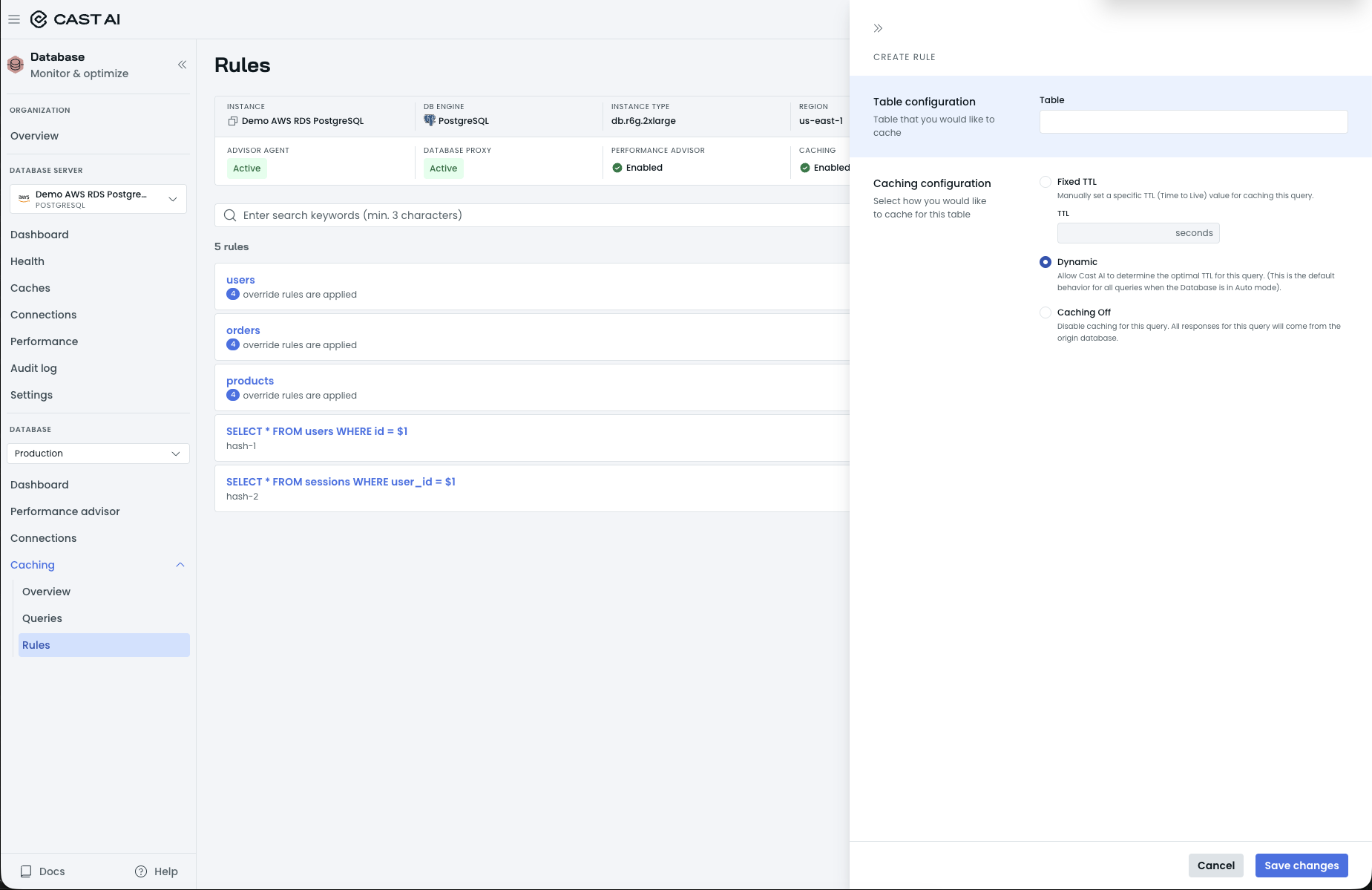Open the hamburger menu icon
The image size is (1372, 890).
[x=14, y=19]
